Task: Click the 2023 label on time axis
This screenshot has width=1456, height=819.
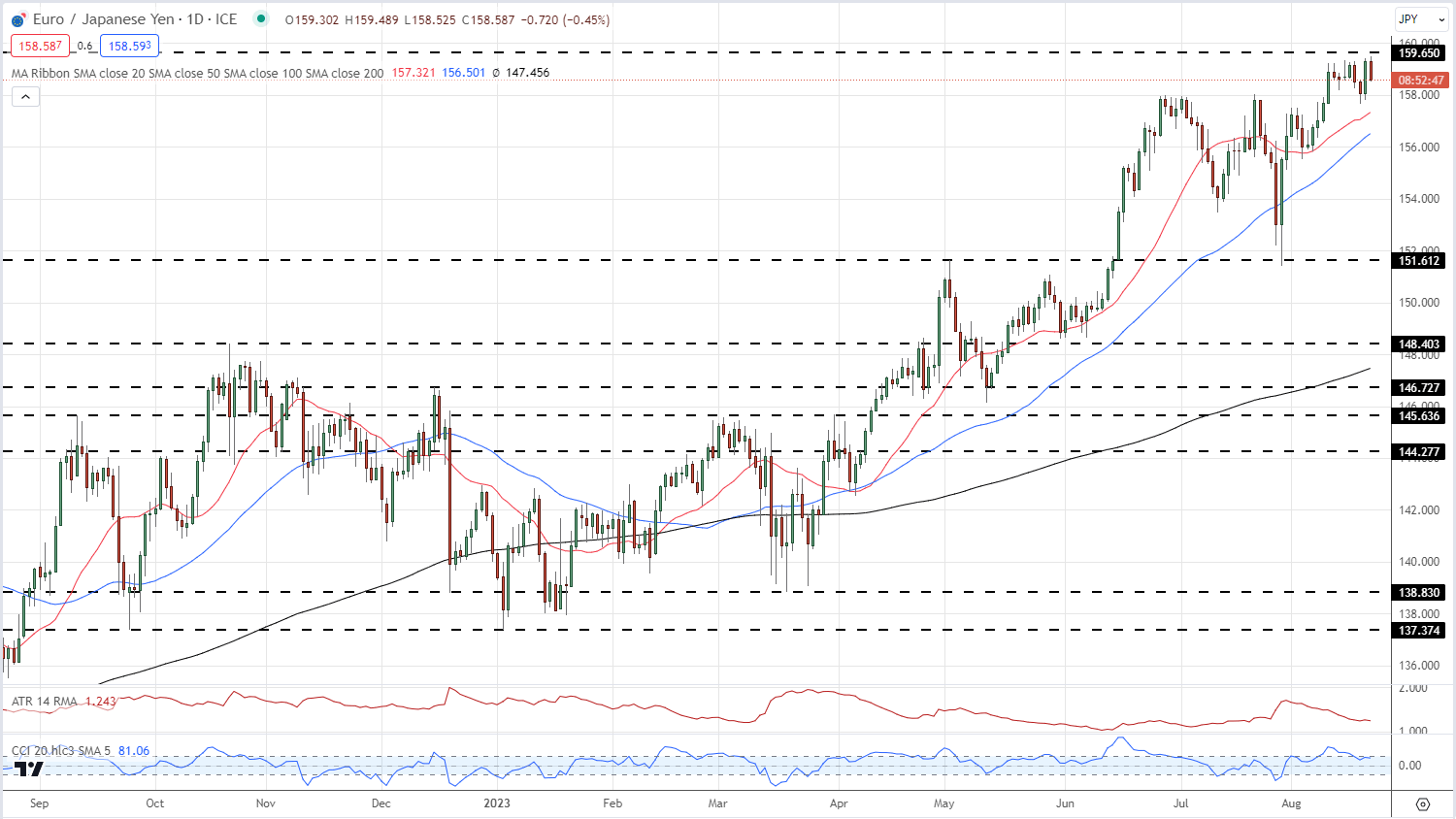Action: tap(497, 803)
